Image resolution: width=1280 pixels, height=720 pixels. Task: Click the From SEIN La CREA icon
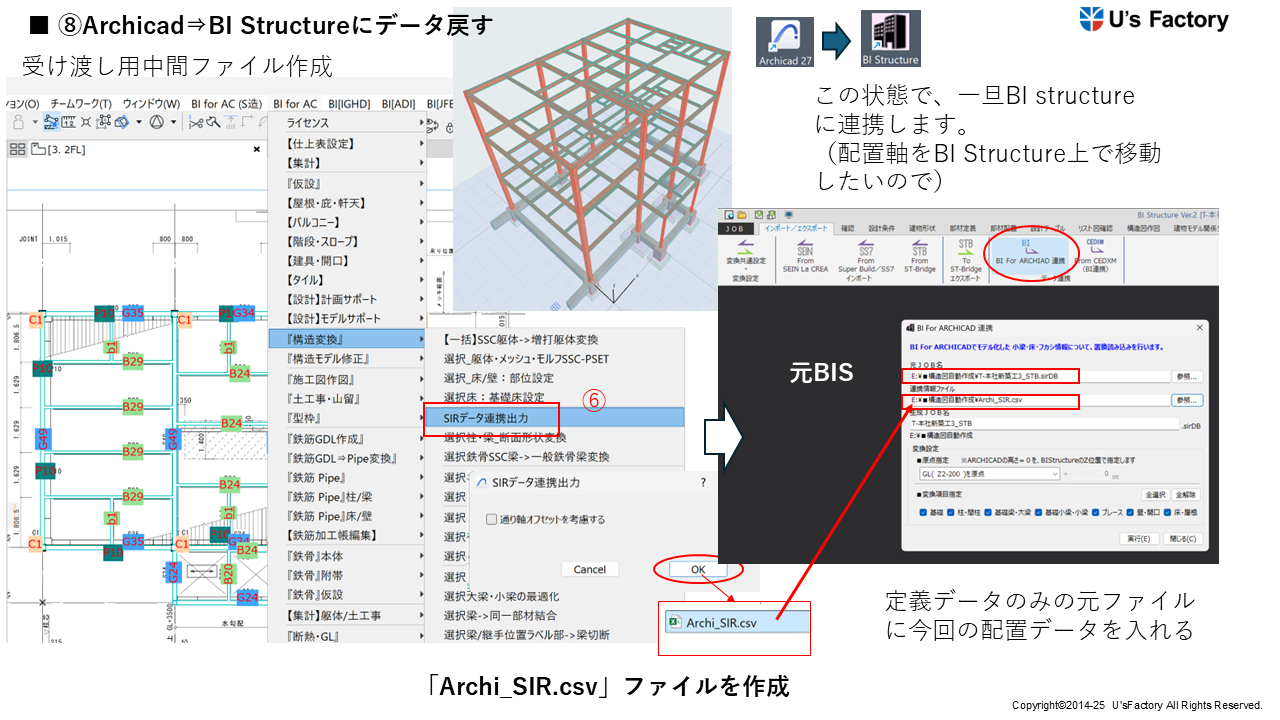coord(805,254)
